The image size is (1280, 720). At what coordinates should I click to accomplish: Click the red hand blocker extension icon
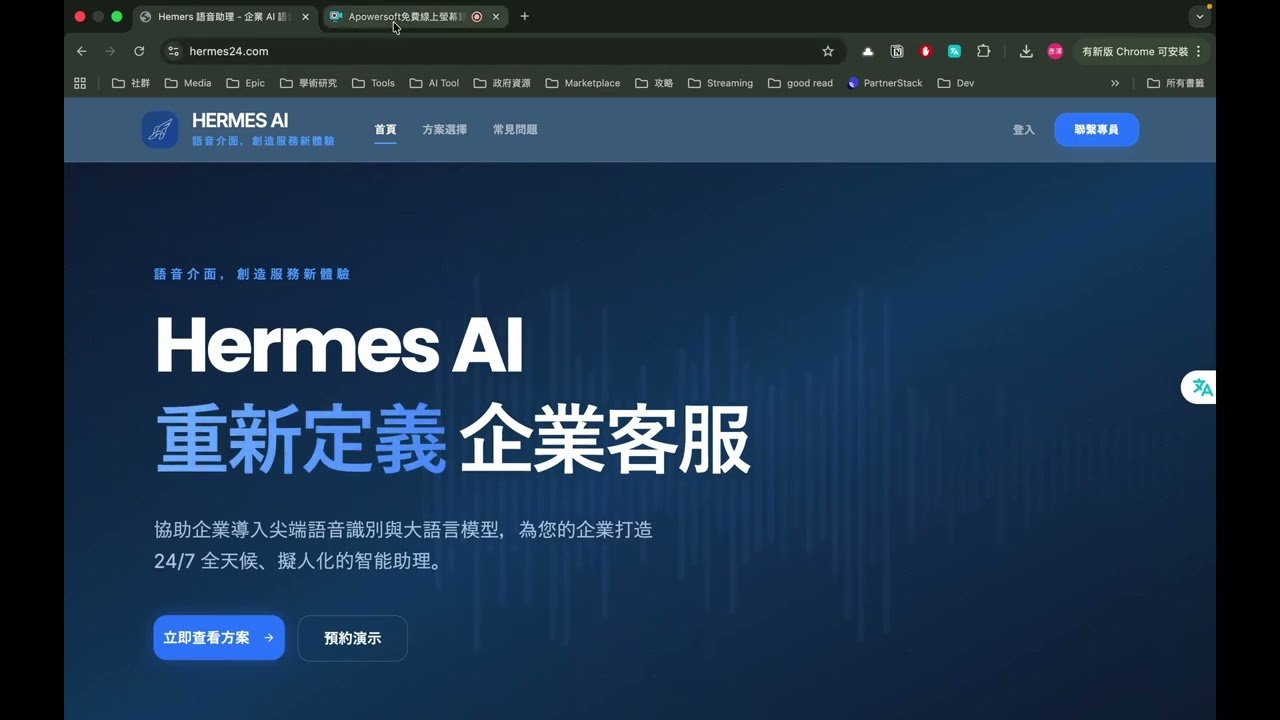[926, 51]
